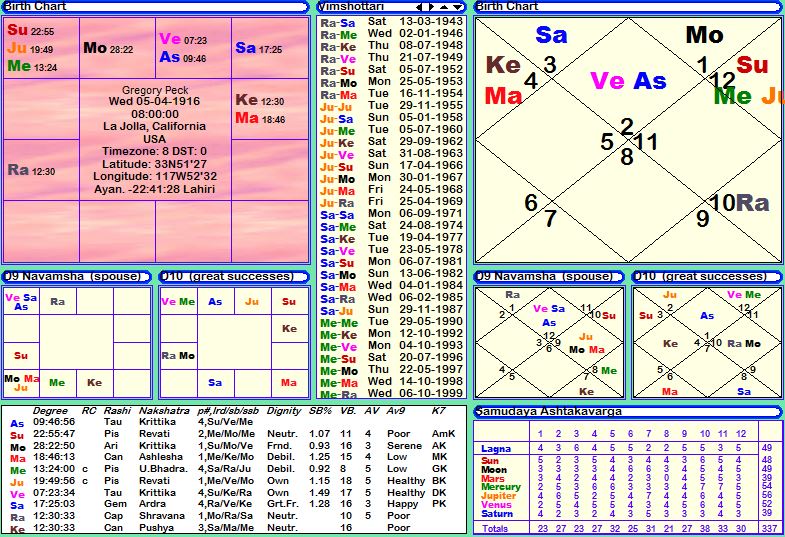Click the right arrow in Vimshottari header
The width and height of the screenshot is (785, 537).
point(431,7)
